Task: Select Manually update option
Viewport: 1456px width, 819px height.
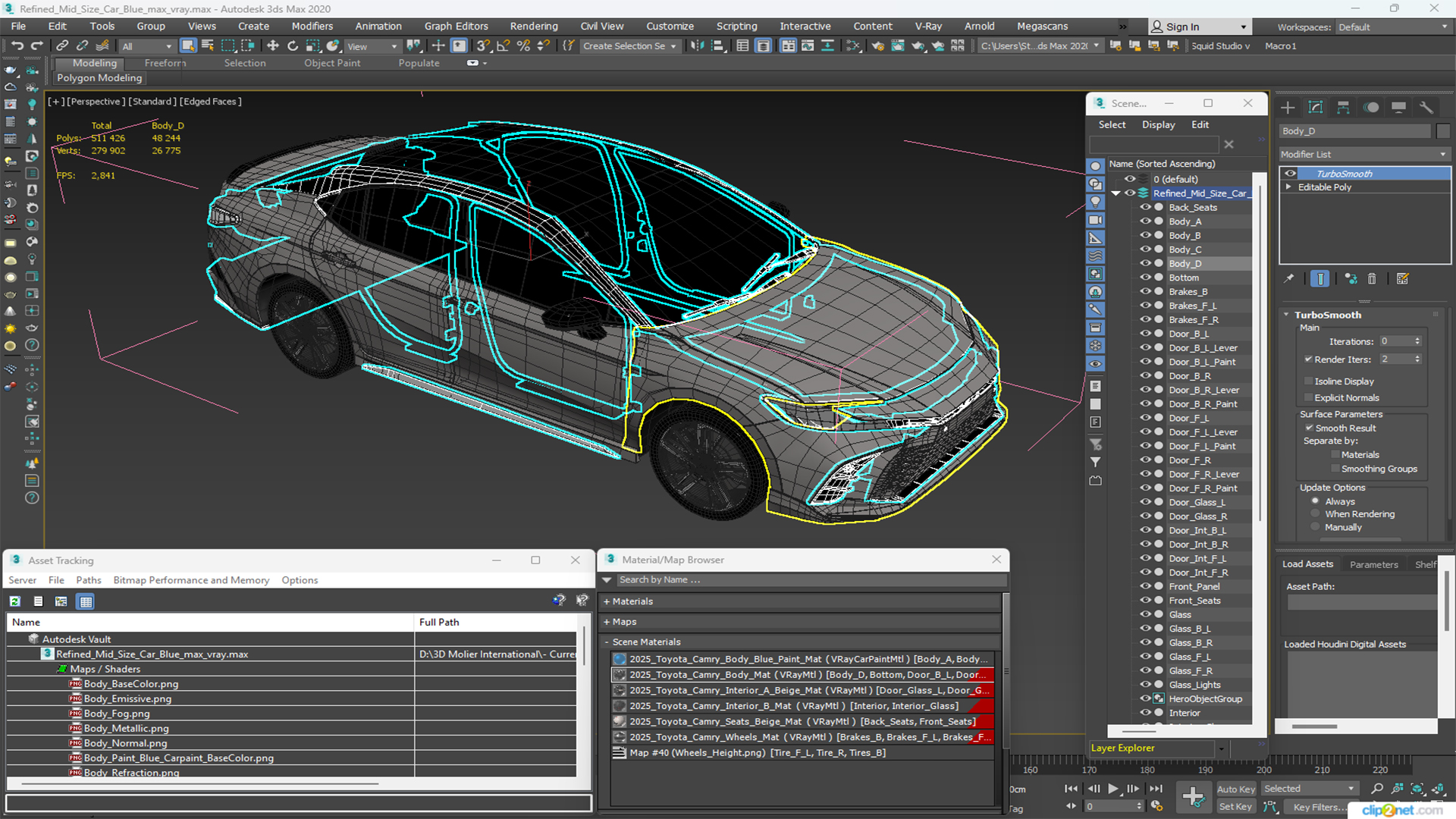Action: pyautogui.click(x=1316, y=528)
